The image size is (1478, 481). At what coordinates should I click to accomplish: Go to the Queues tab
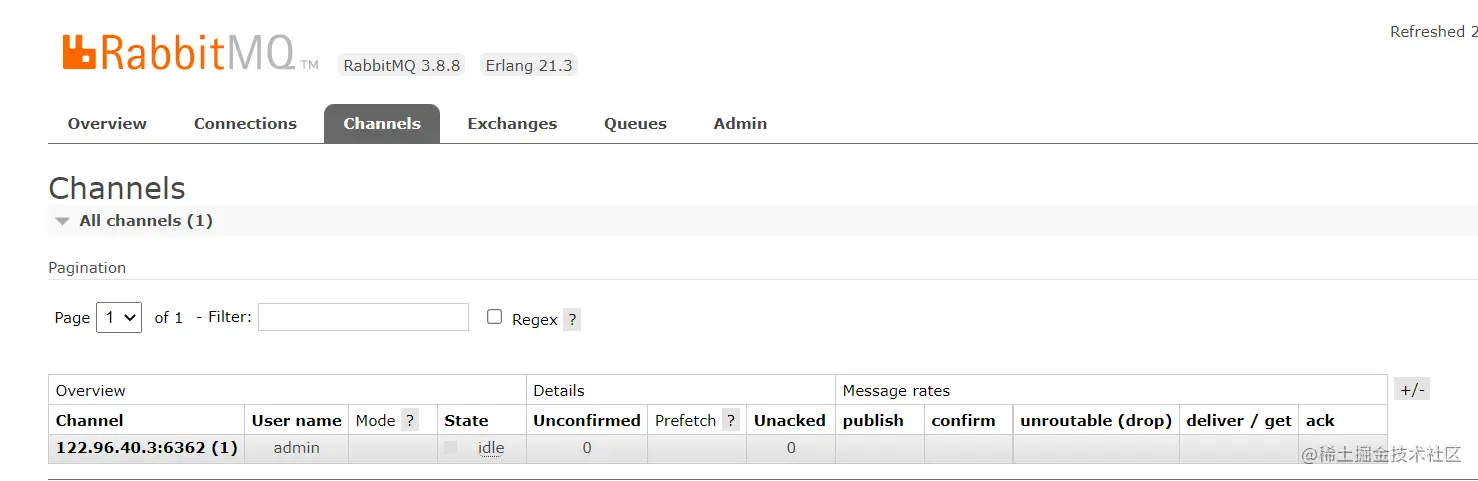pos(635,124)
